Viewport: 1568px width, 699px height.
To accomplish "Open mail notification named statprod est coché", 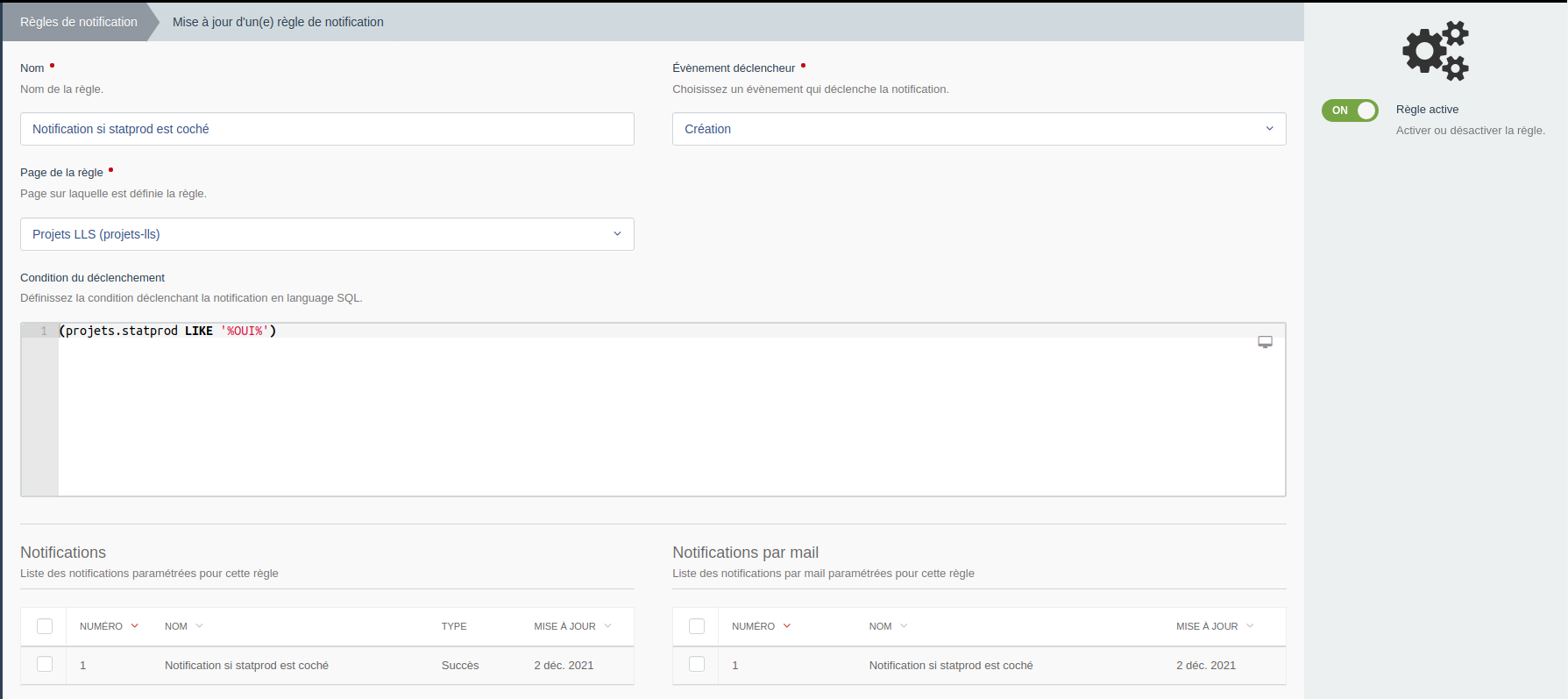I will tap(951, 666).
